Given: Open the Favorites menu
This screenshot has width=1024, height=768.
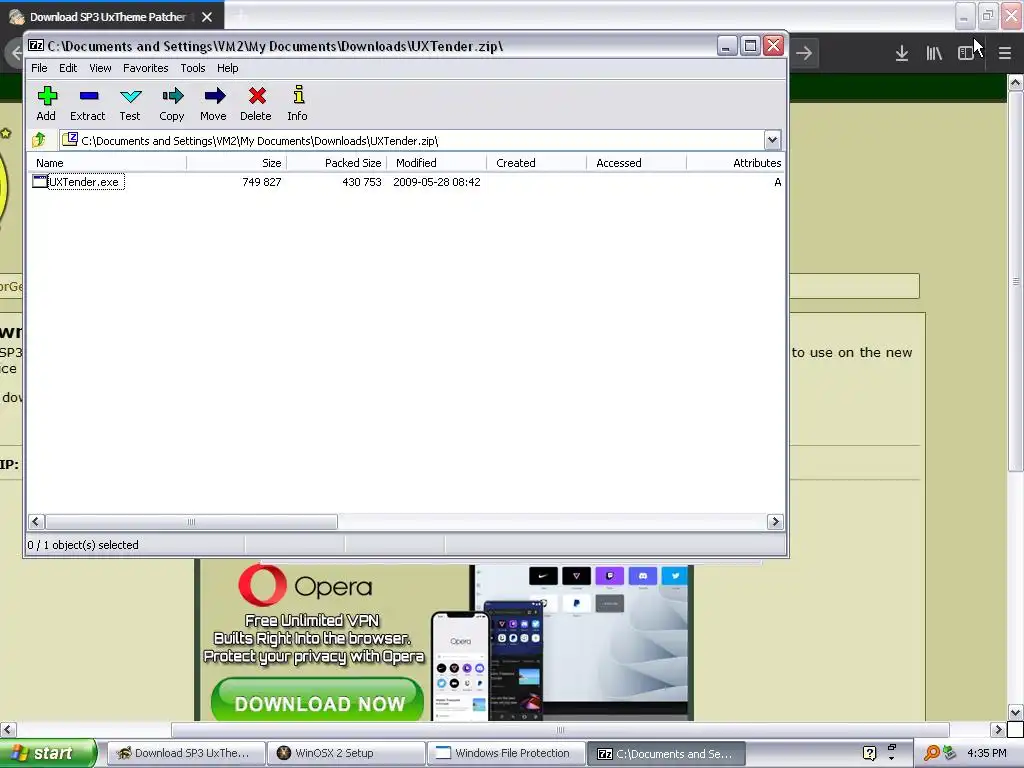Looking at the screenshot, I should click(x=146, y=68).
